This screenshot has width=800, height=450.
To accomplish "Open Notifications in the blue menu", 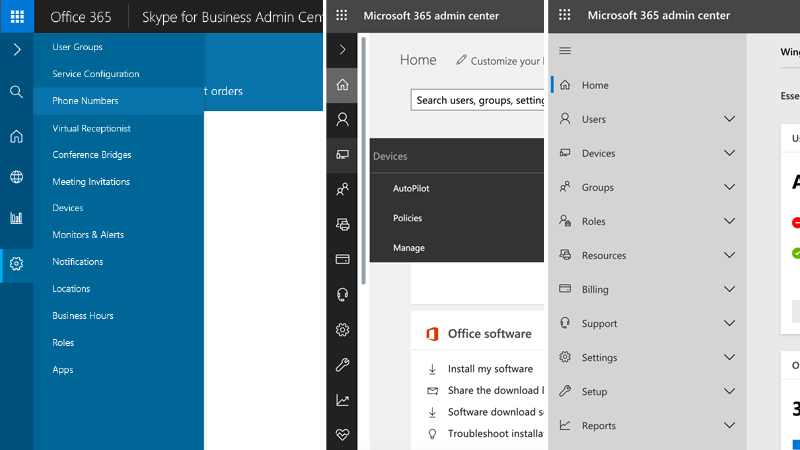I will (78, 262).
